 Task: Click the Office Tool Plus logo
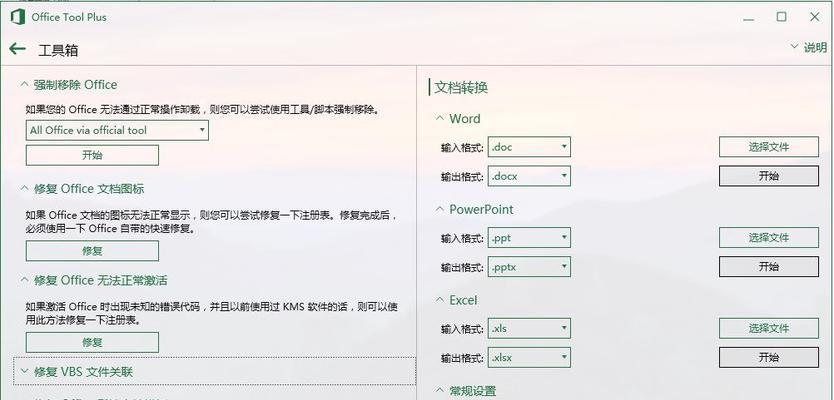[x=18, y=17]
